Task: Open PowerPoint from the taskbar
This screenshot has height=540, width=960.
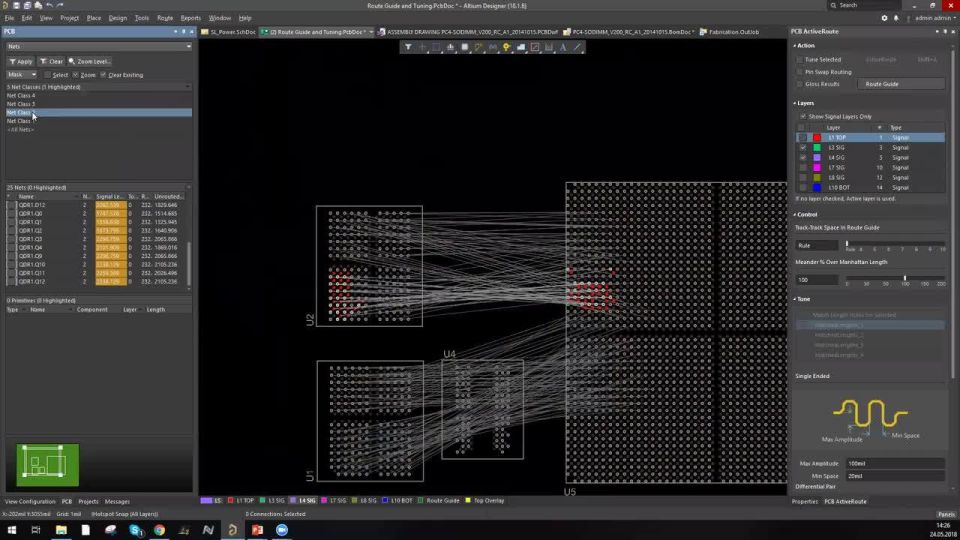Action: click(257, 530)
